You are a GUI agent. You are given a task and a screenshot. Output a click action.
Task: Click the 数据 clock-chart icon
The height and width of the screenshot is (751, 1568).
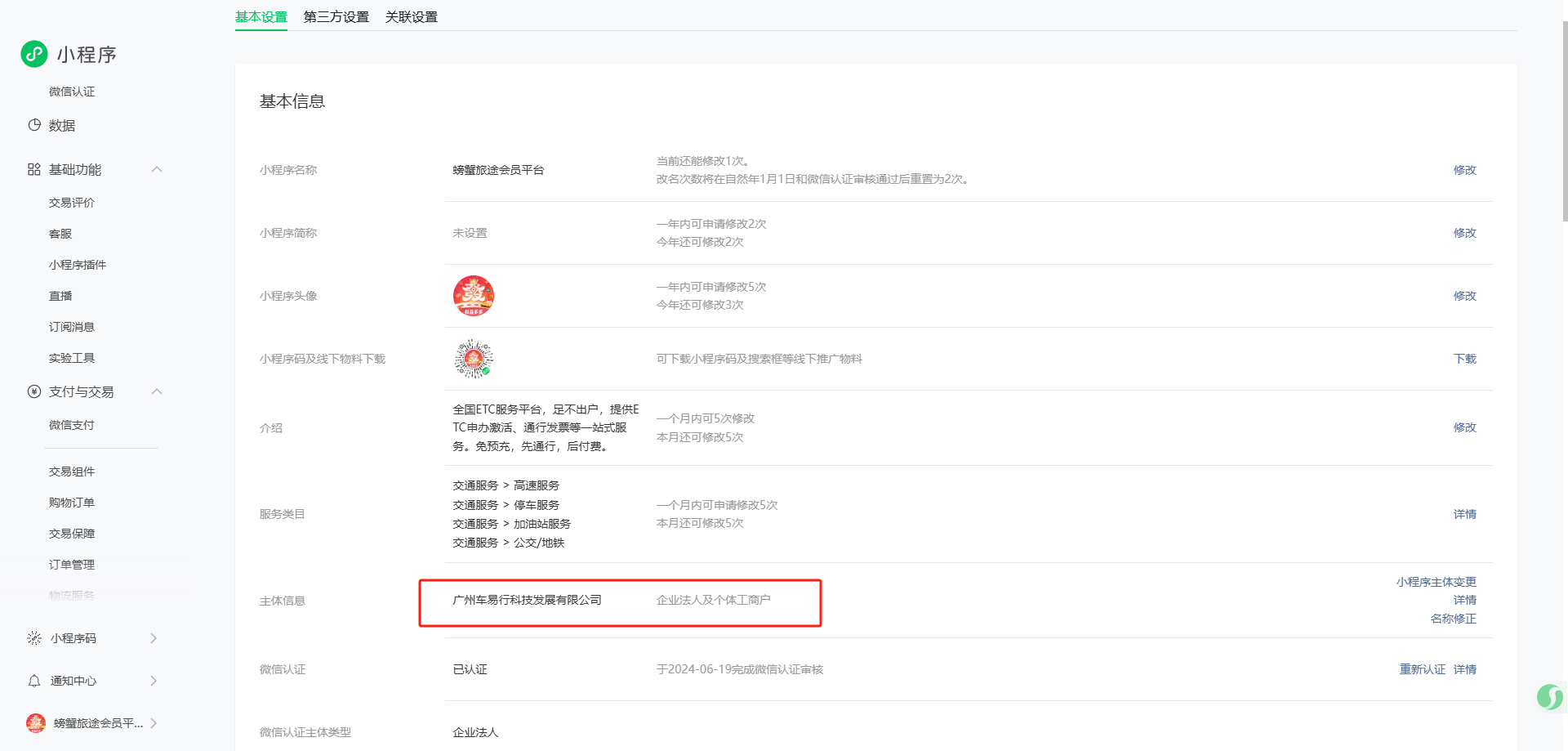tap(34, 125)
